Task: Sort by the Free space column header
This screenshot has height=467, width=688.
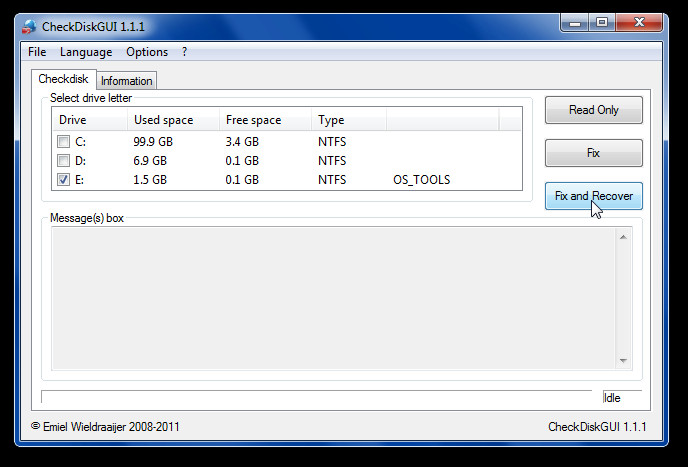Action: 265,120
